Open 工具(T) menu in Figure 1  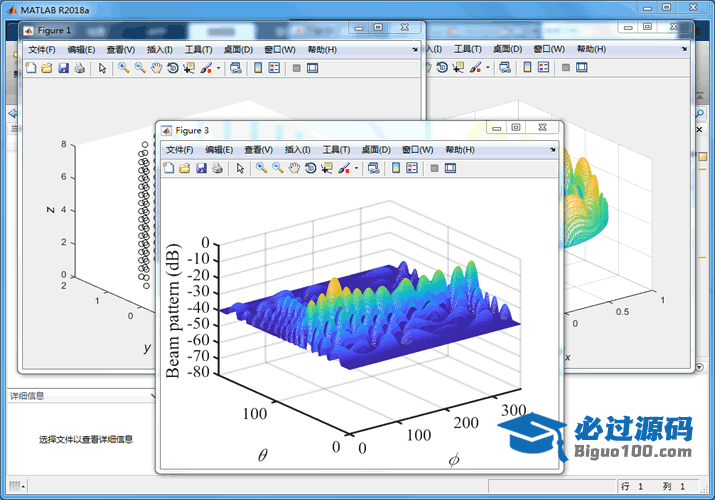click(x=198, y=50)
